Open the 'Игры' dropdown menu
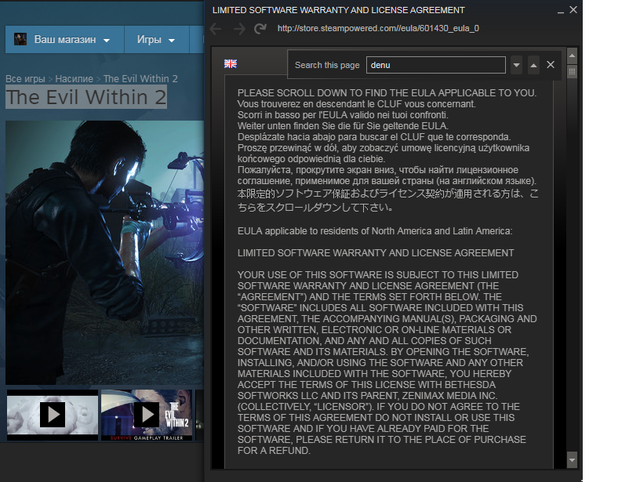 [157, 40]
